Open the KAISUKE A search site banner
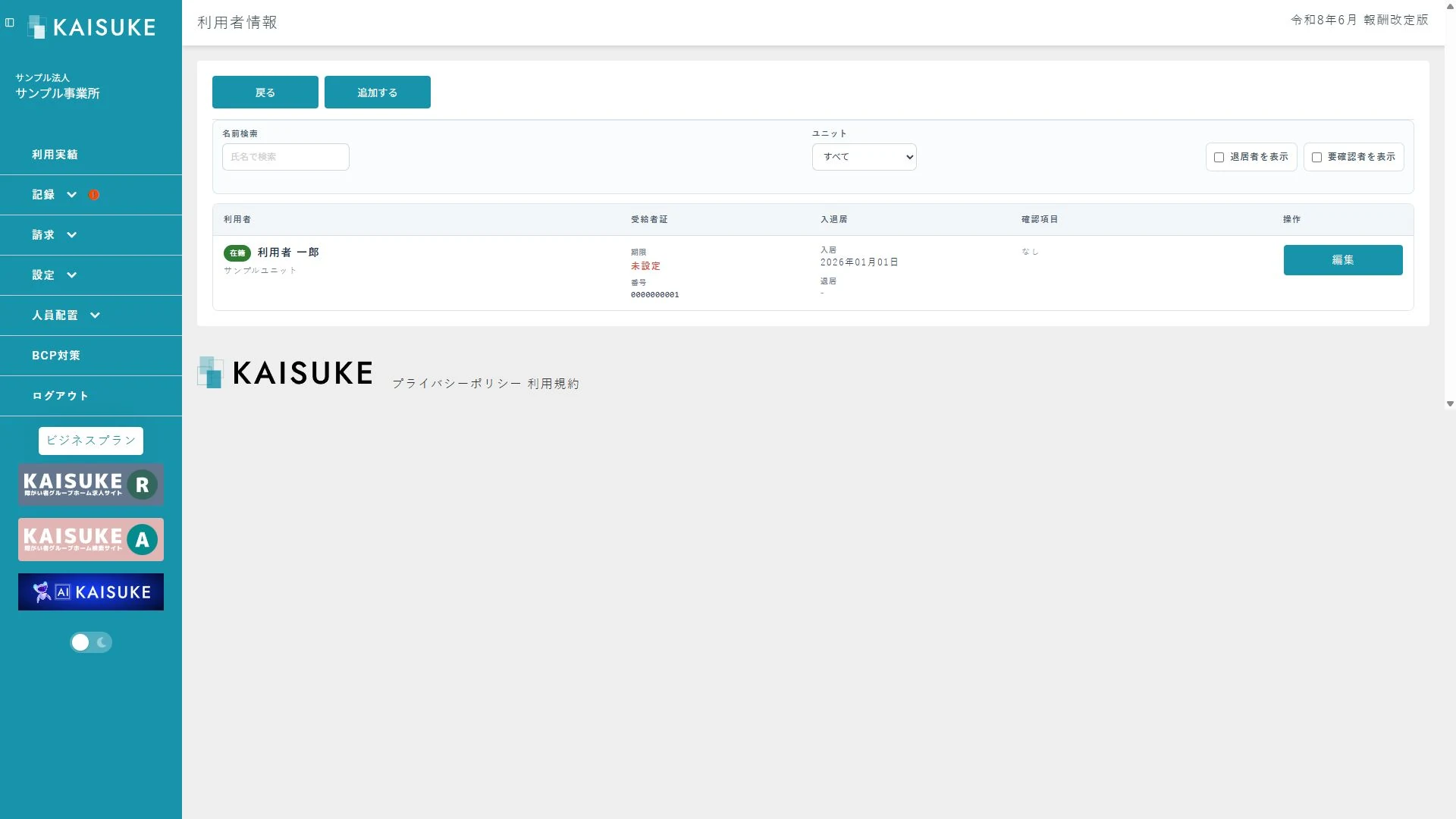This screenshot has width=1456, height=819. point(91,540)
